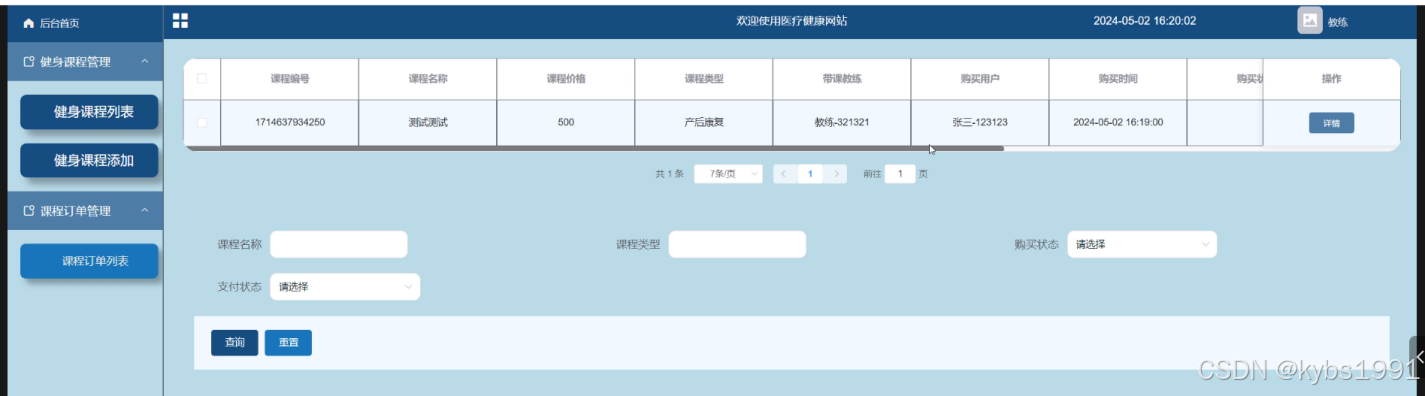
Task: Click cell 产后康复
Action: tap(704, 122)
